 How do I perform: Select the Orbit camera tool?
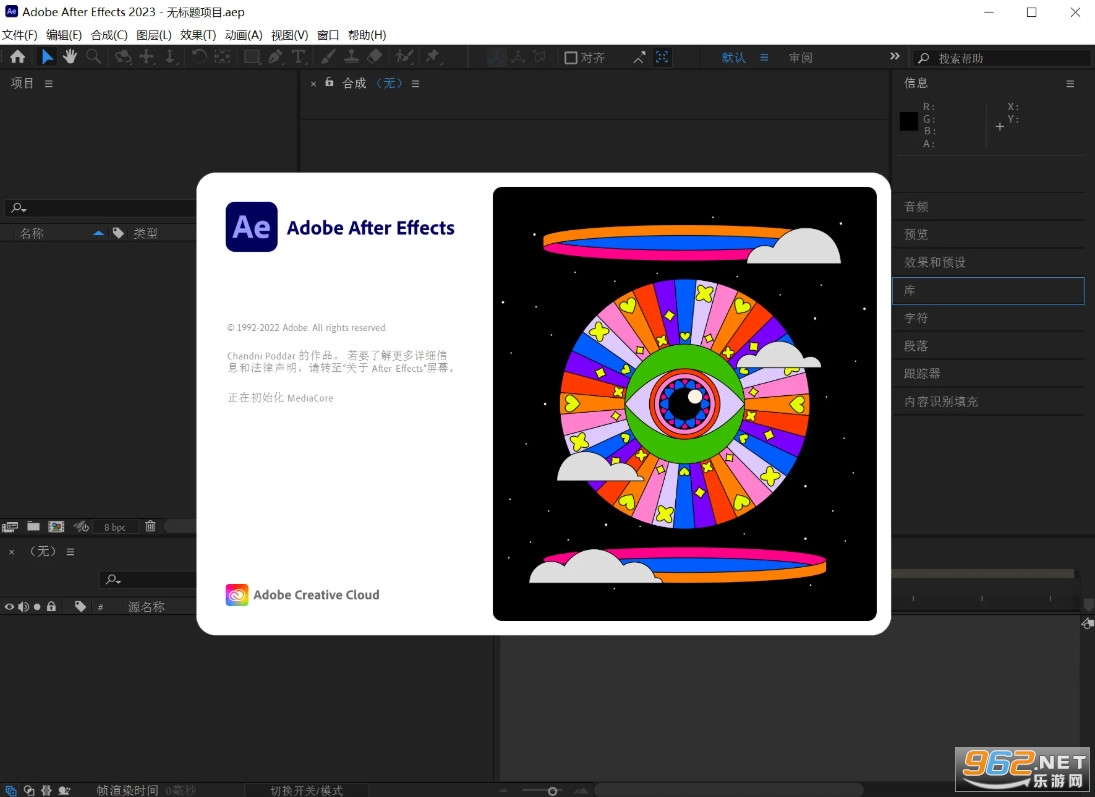123,57
